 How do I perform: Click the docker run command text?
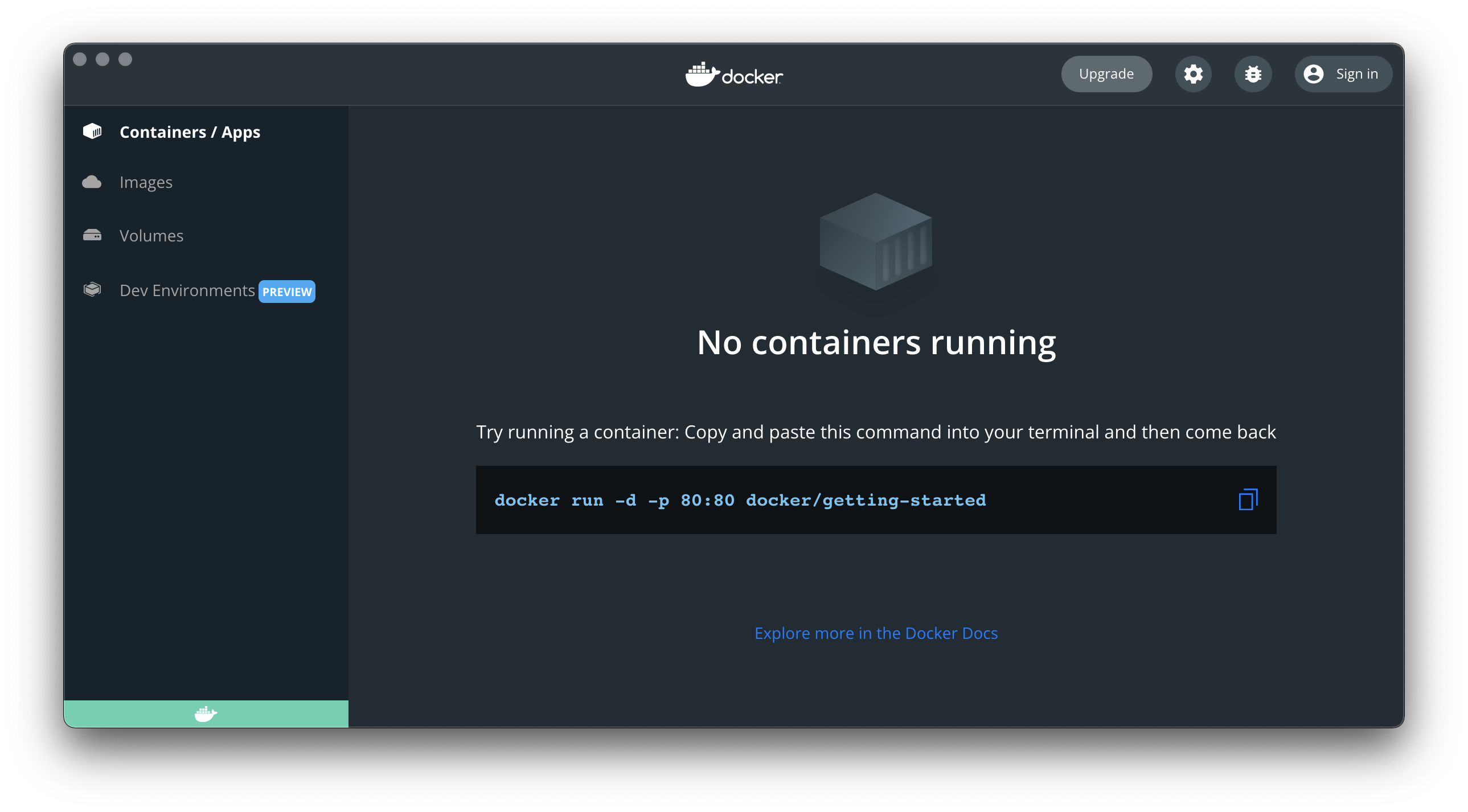click(x=740, y=501)
